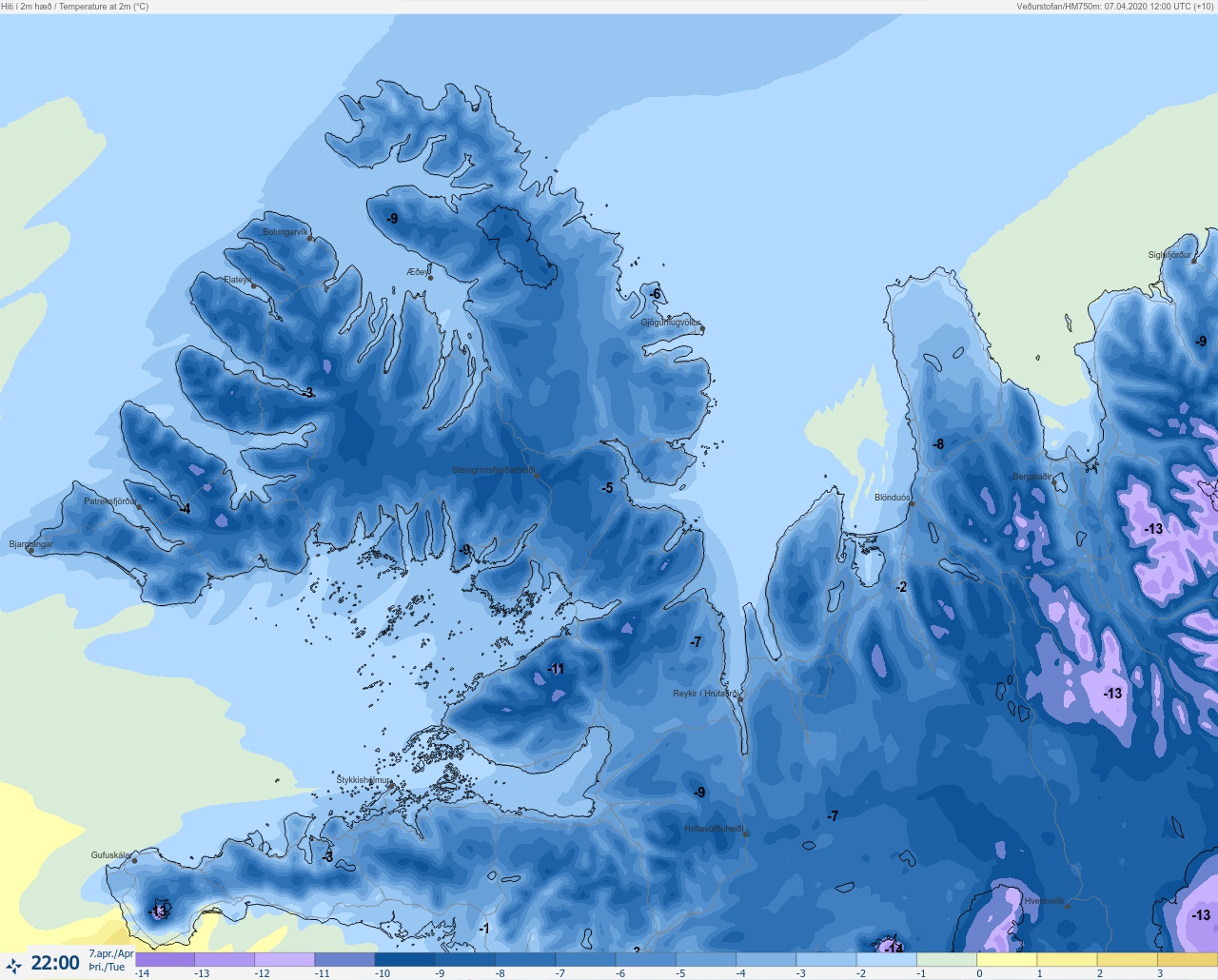This screenshot has height=980, width=1218.
Task: Select the Blönduós station label
Action: (x=893, y=498)
